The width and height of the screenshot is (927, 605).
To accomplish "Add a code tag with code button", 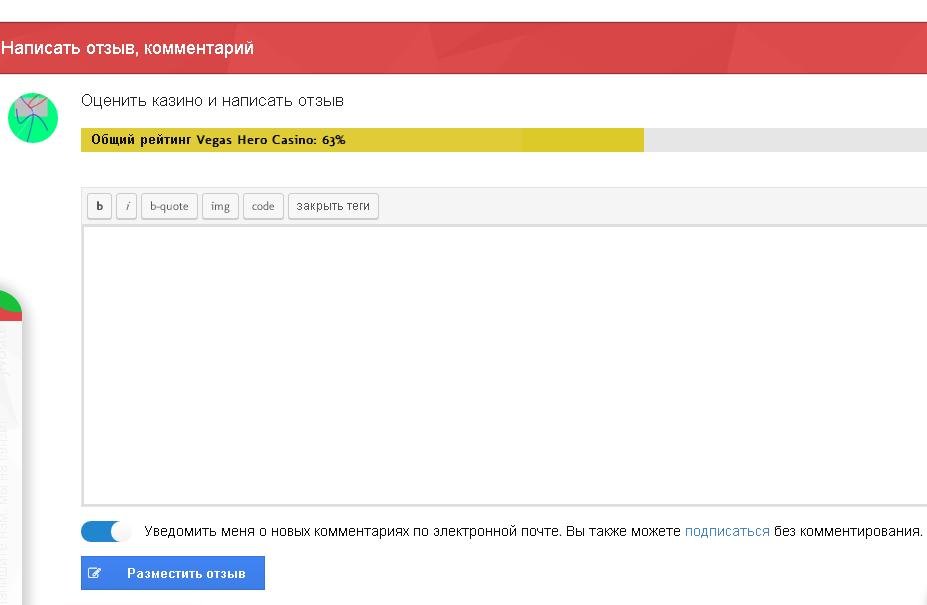I will [x=263, y=206].
